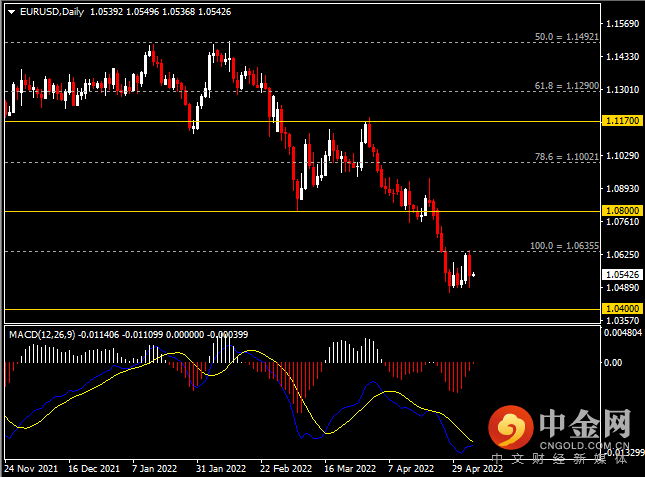Click the date label 22 Feb 2022
This screenshot has height=477, width=645.
pos(285,468)
